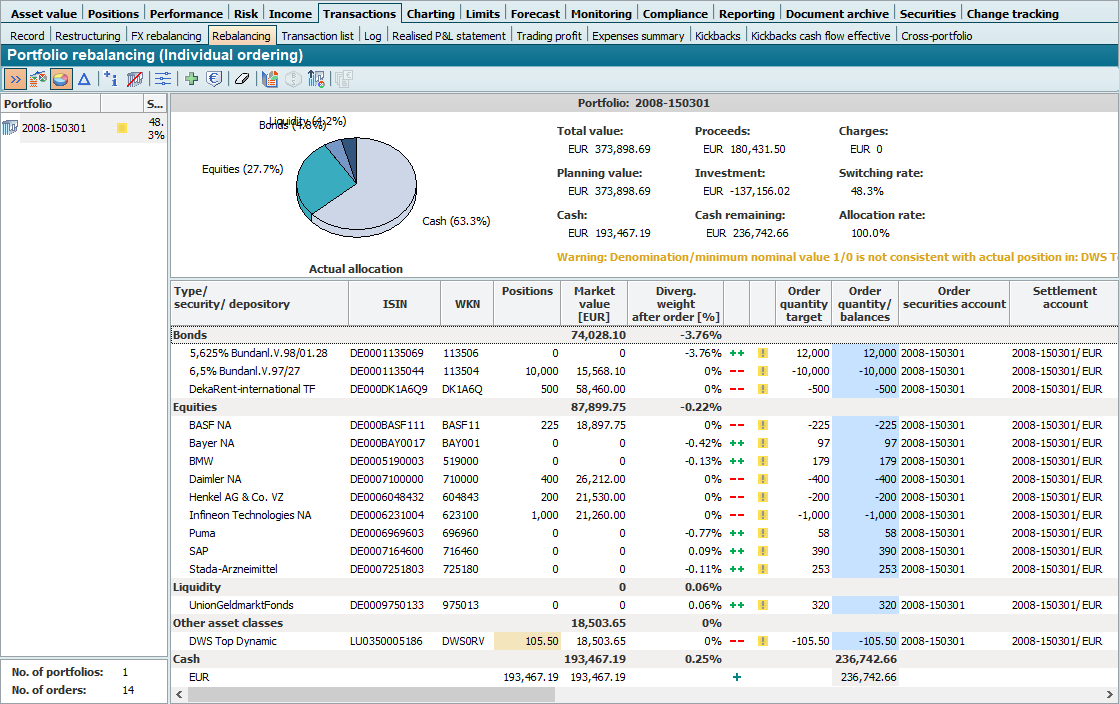Click the eraser icon in toolbar
The width and height of the screenshot is (1119, 704).
pos(242,79)
